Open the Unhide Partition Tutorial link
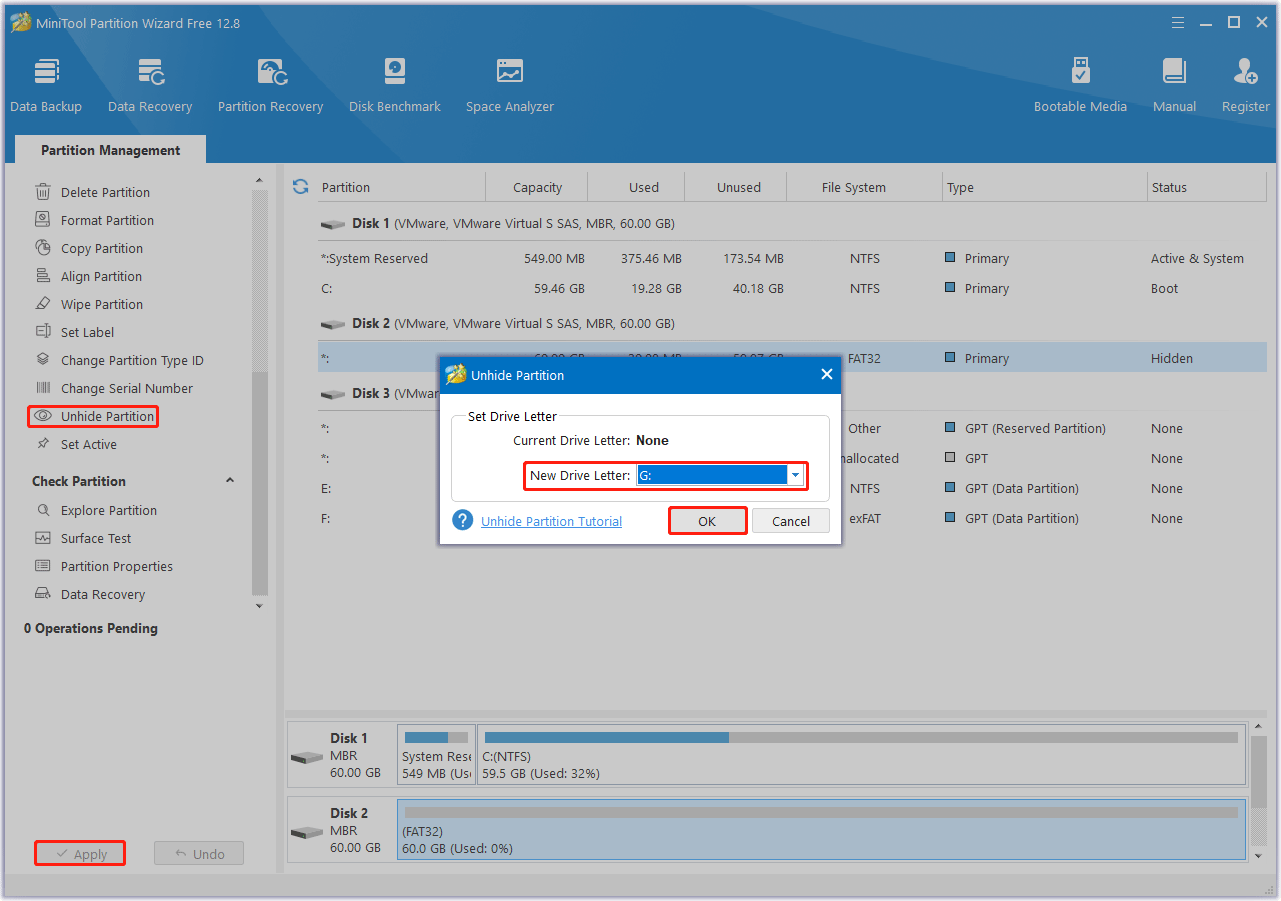 (x=551, y=522)
